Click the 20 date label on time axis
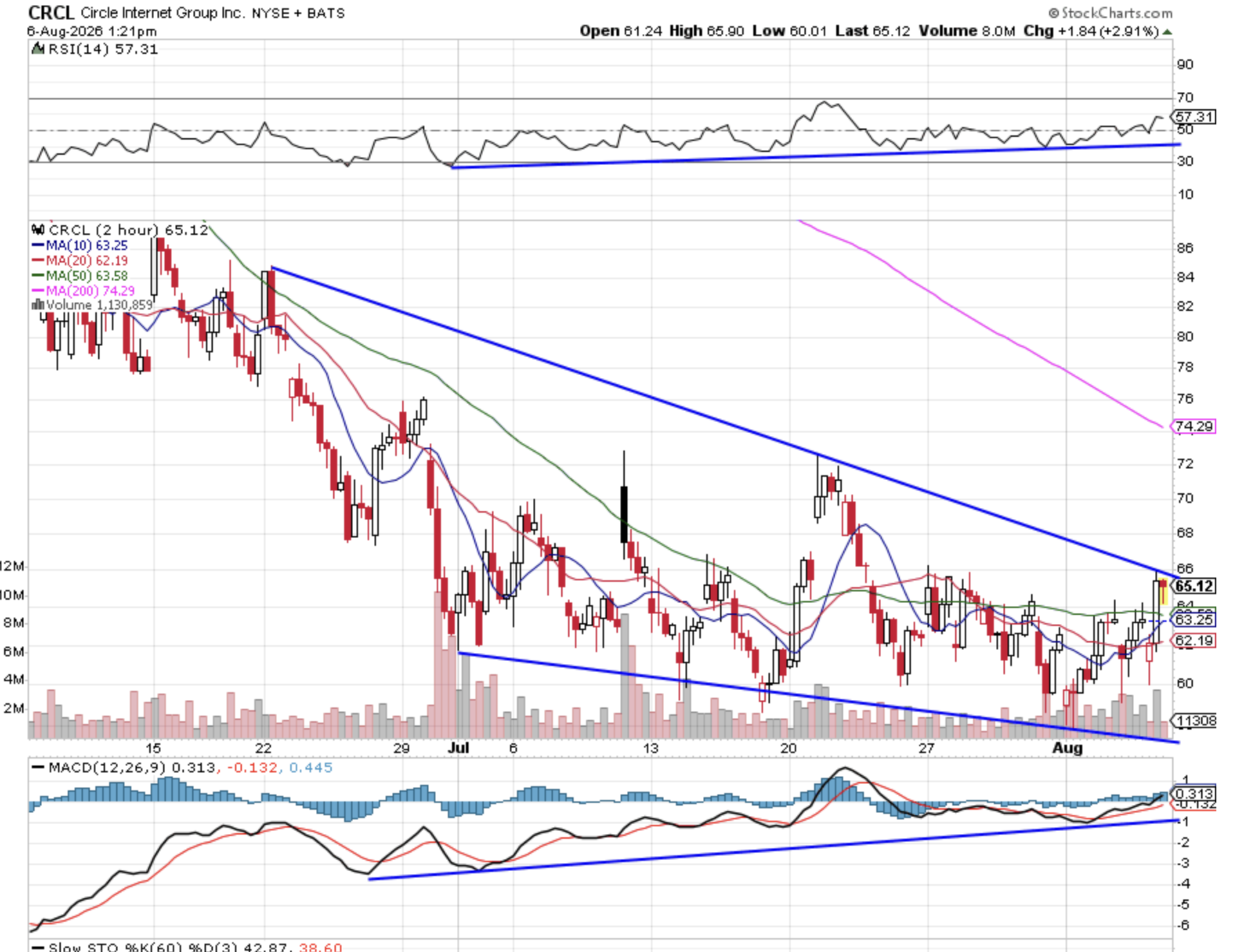Screen dimensions: 1244x952 click(789, 748)
